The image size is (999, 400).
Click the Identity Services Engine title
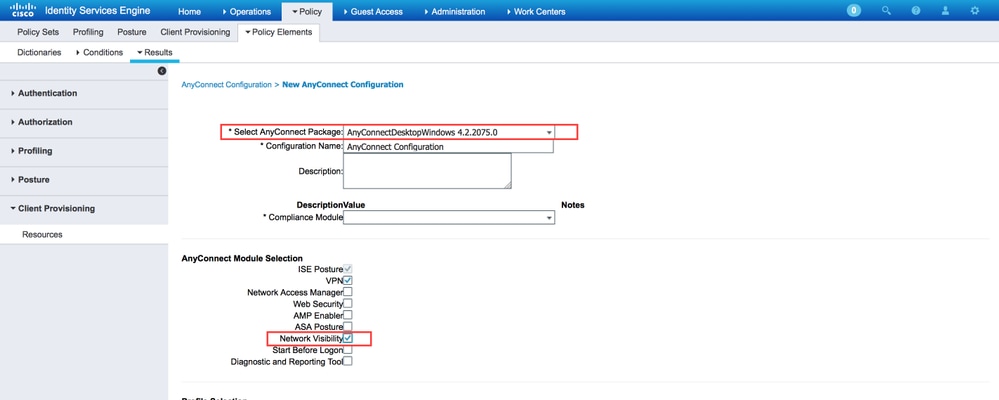[x=97, y=11]
